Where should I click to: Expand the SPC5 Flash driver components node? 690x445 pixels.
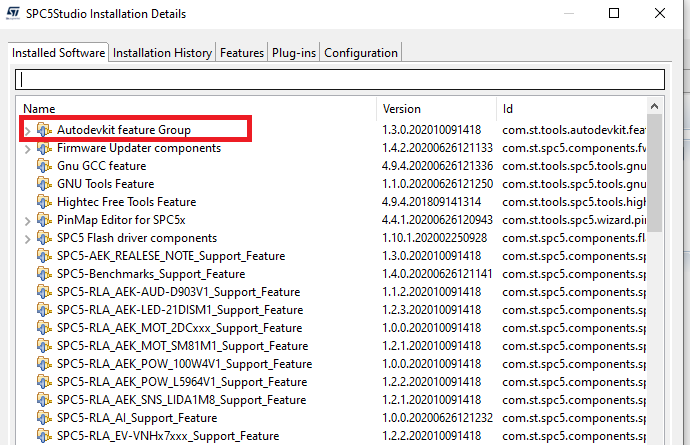(x=28, y=239)
